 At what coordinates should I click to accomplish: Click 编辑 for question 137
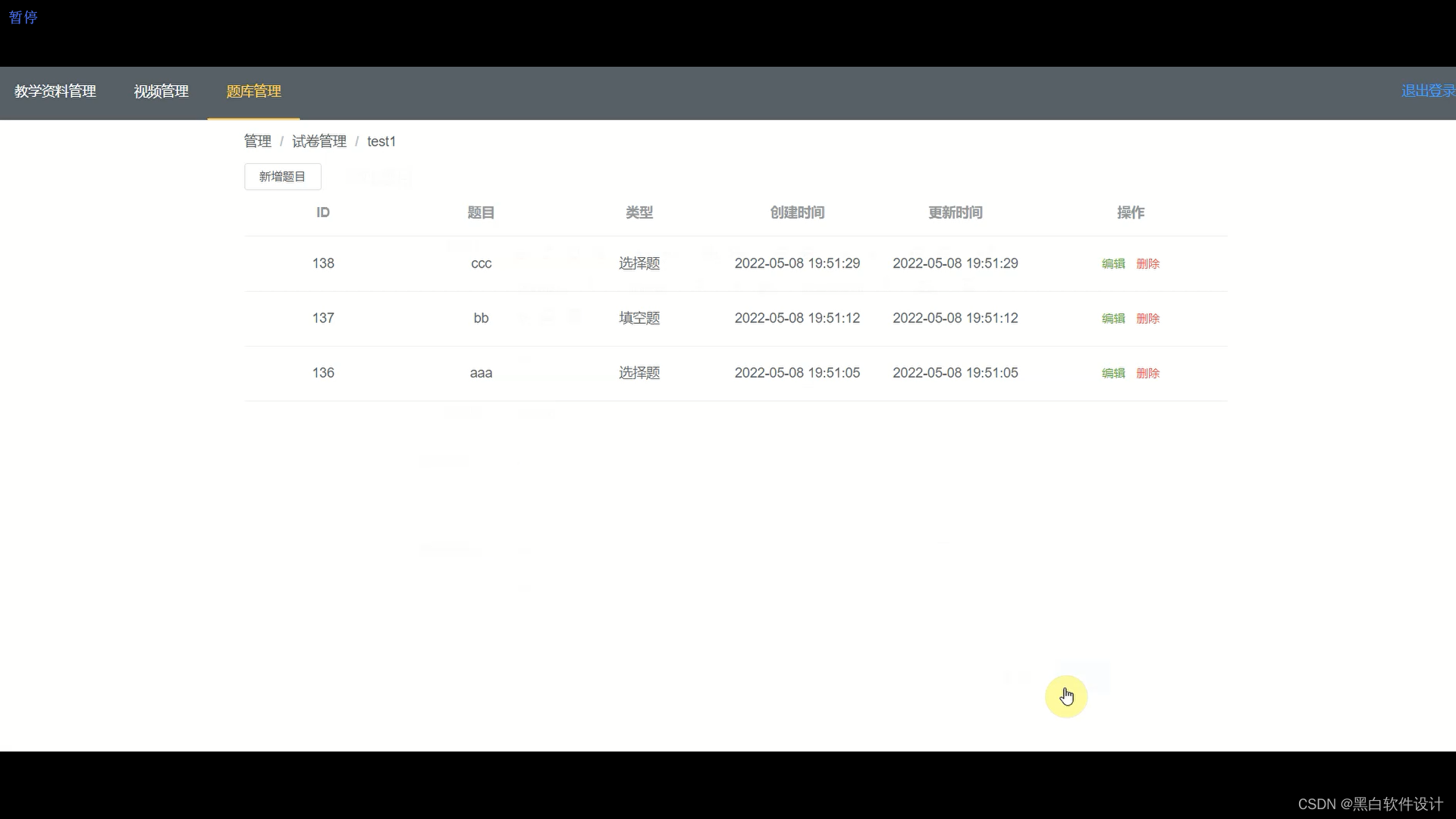pyautogui.click(x=1113, y=318)
